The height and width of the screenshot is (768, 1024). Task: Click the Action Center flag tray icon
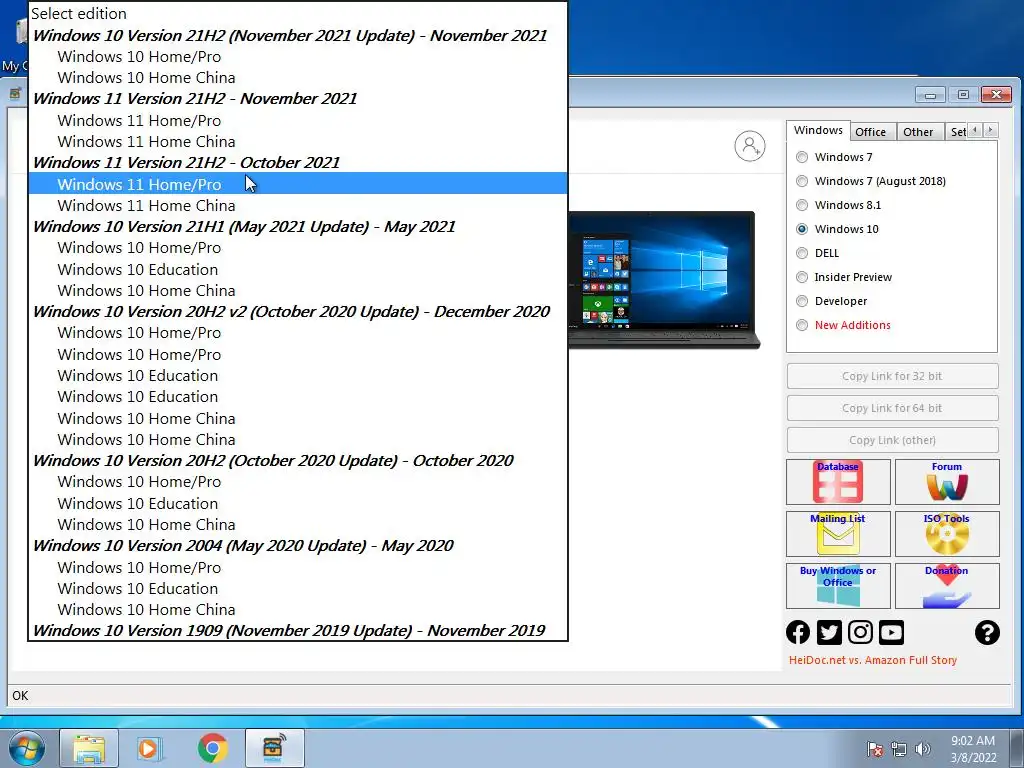(875, 748)
